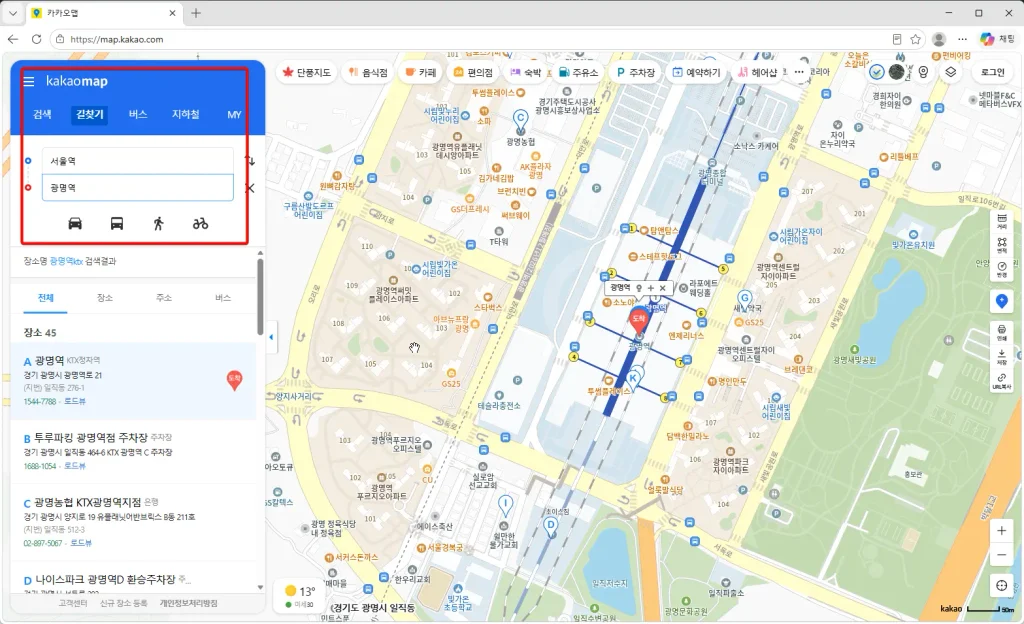Zoom out with the minus button
This screenshot has width=1024, height=624.
(1002, 555)
